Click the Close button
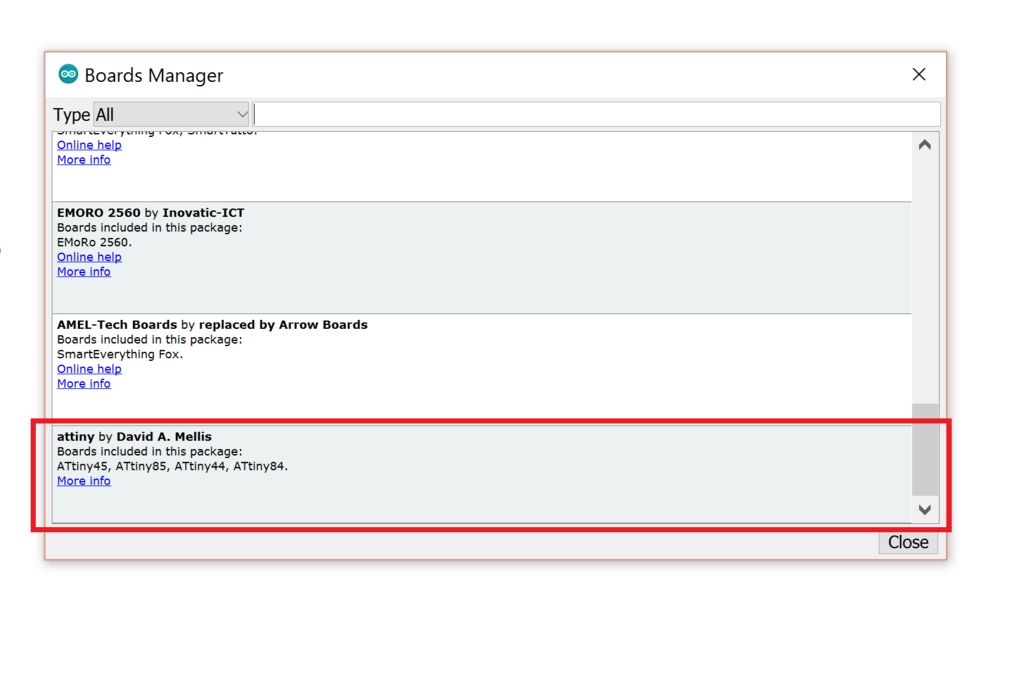 pyautogui.click(x=908, y=542)
